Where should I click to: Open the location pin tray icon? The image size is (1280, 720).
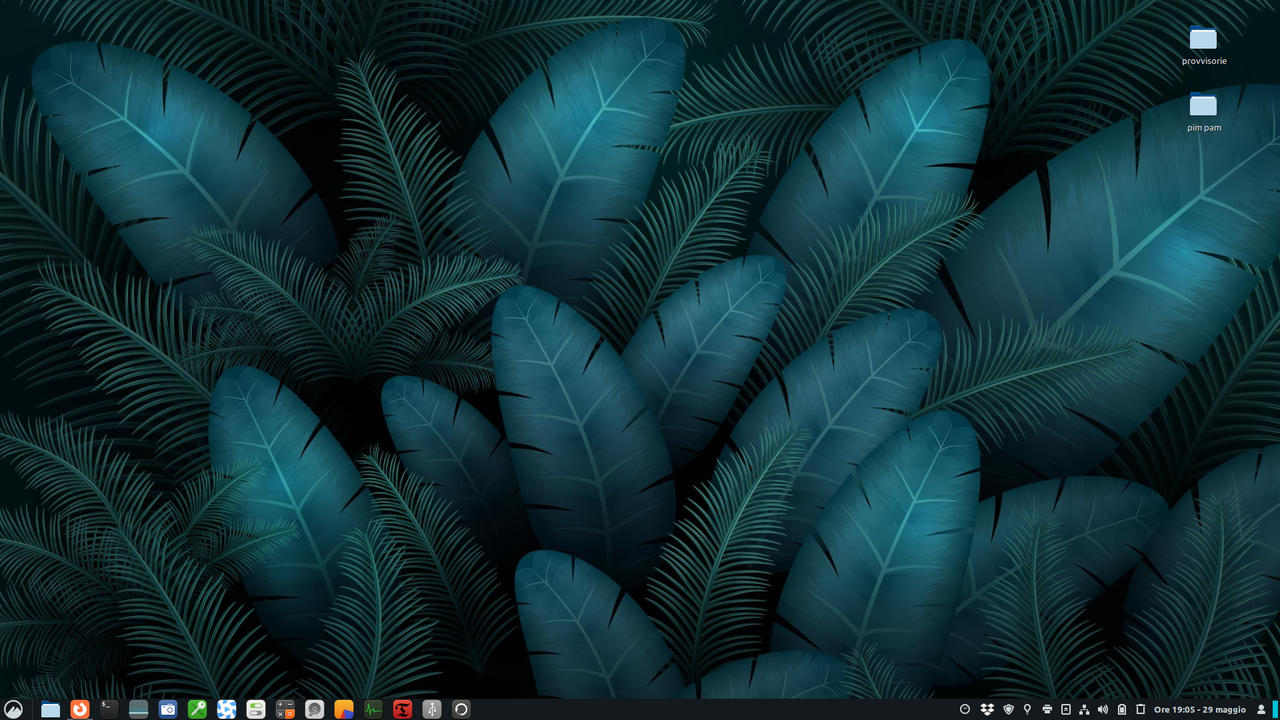(1027, 709)
